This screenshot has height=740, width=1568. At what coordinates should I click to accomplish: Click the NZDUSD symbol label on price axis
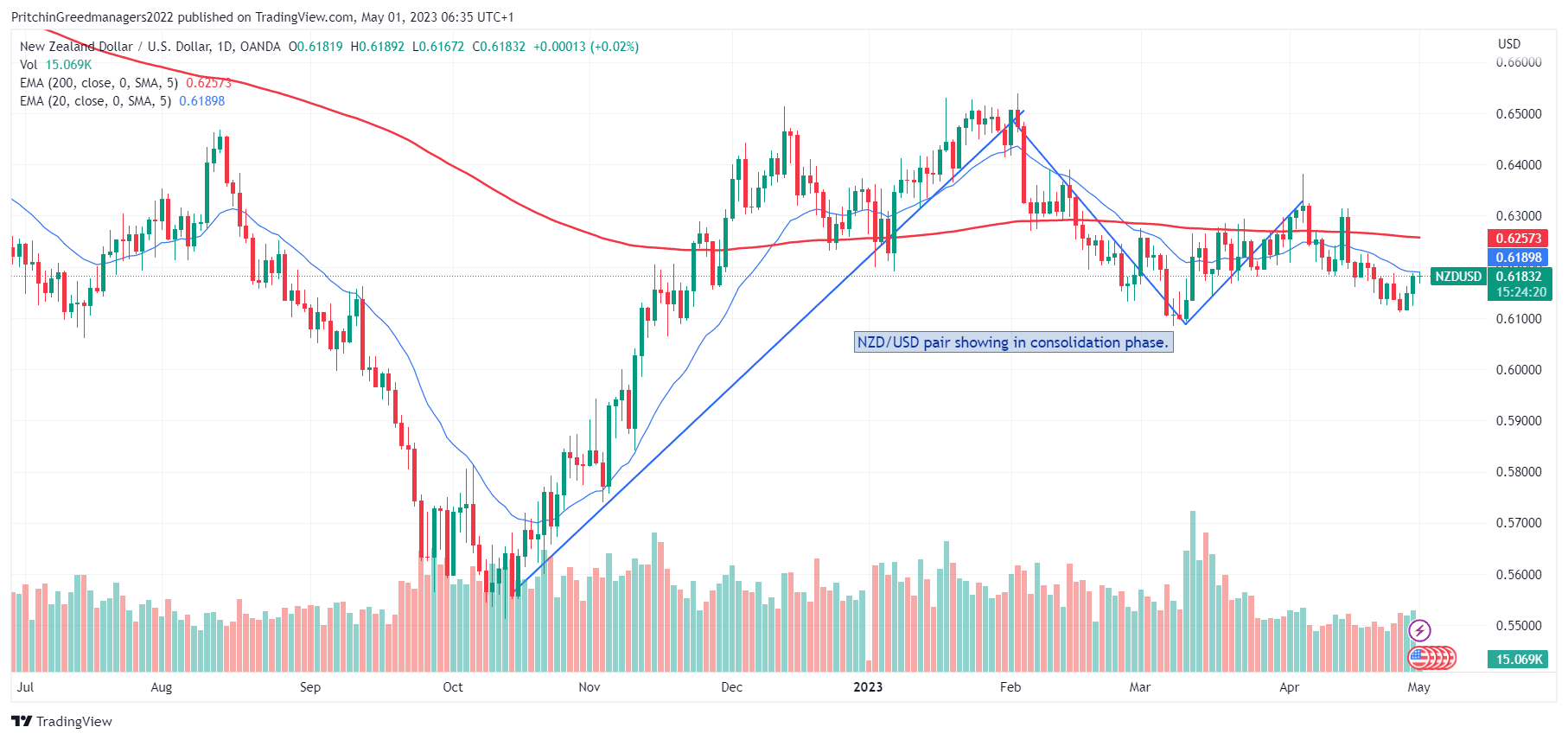tap(1458, 277)
